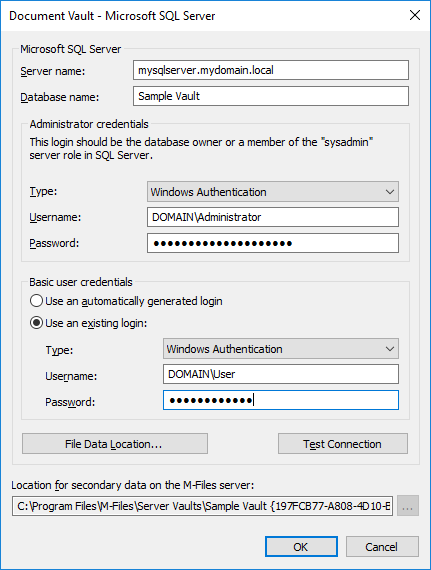Click the Use an existing login label
Viewport: 431px width, 570px height.
coord(96,323)
